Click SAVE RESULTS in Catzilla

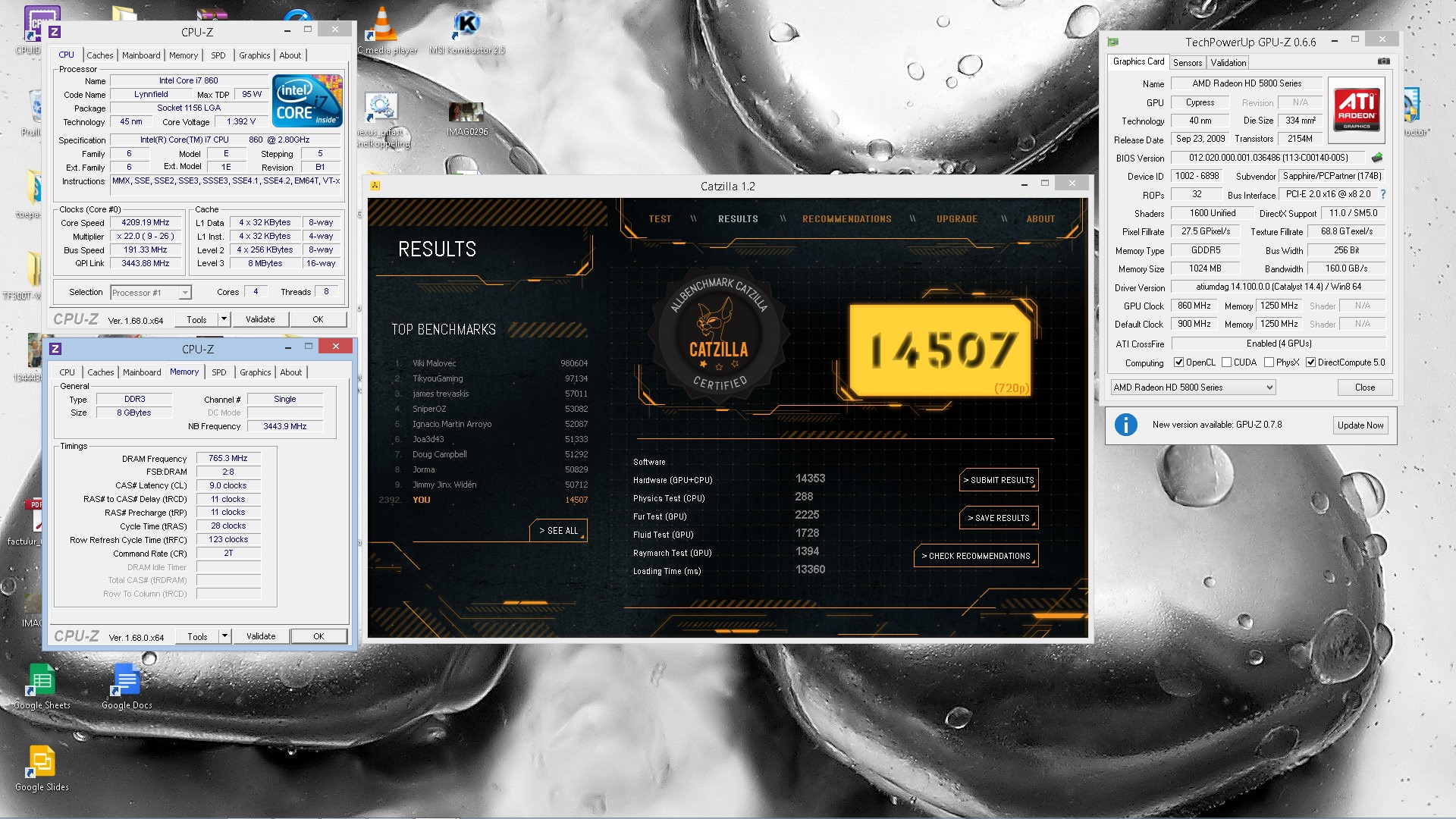point(998,518)
